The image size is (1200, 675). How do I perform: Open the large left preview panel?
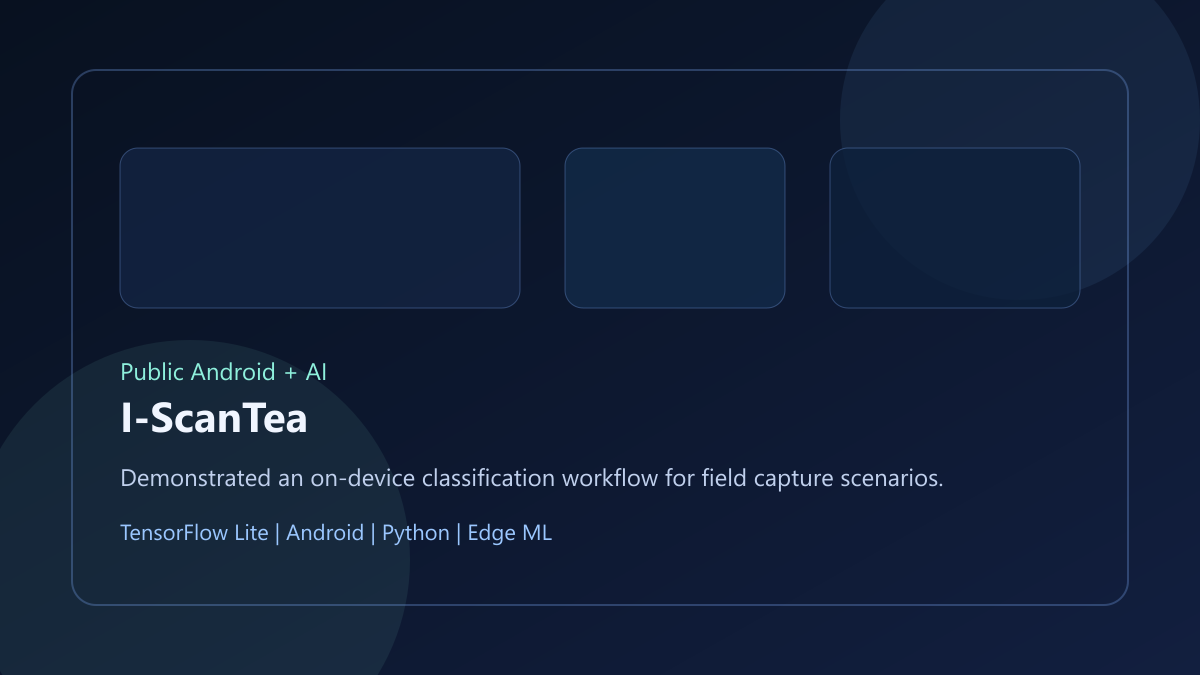(x=320, y=228)
